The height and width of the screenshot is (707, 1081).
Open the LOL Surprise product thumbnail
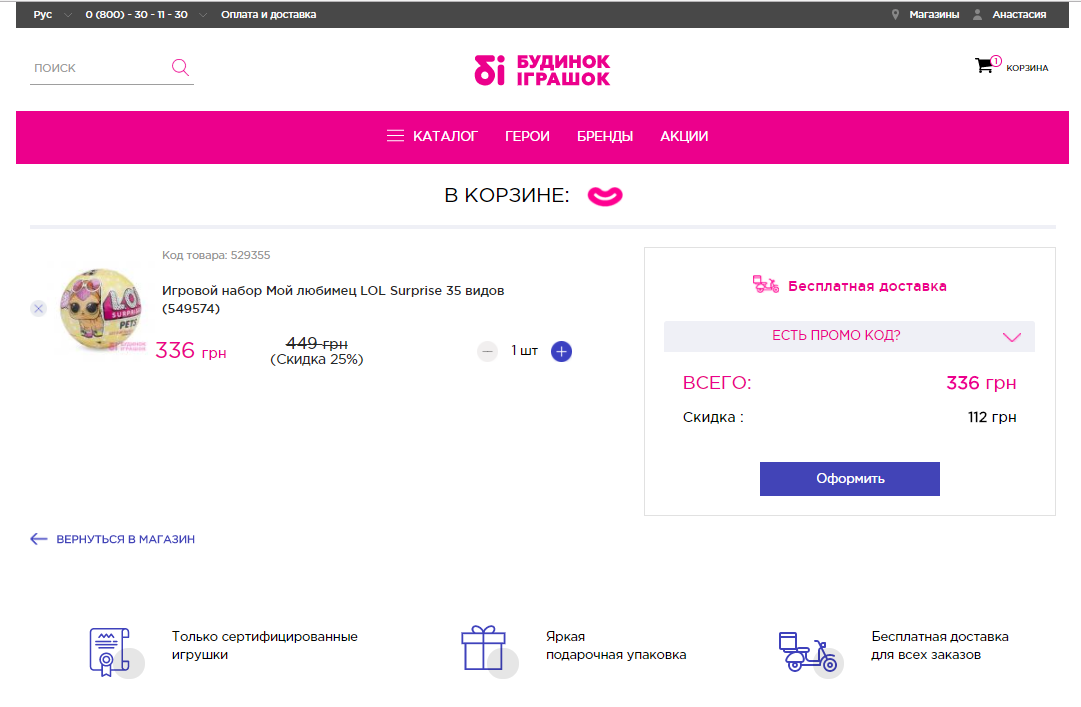coord(102,309)
